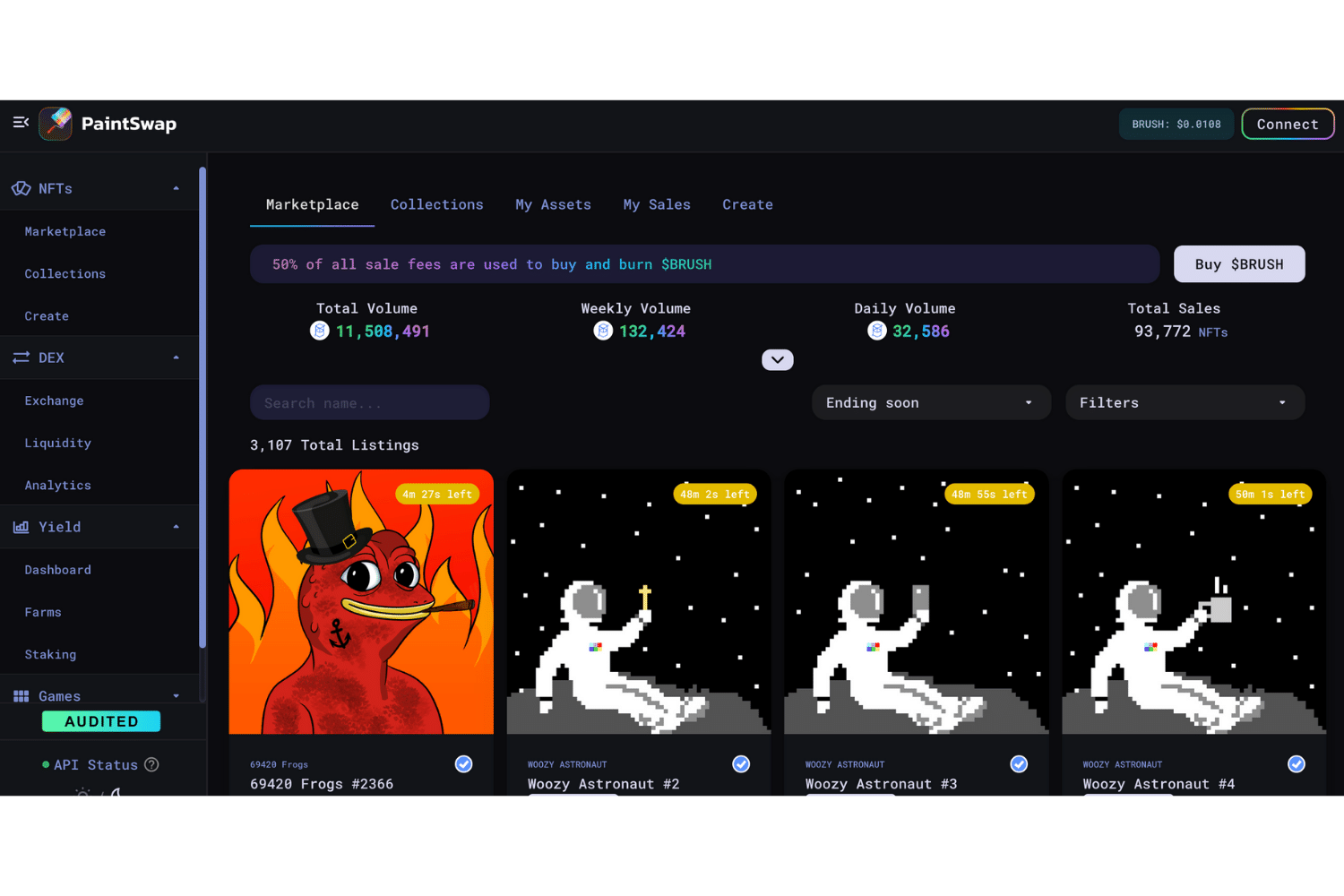Click the Yield chart icon
The image size is (1344, 896).
click(21, 527)
